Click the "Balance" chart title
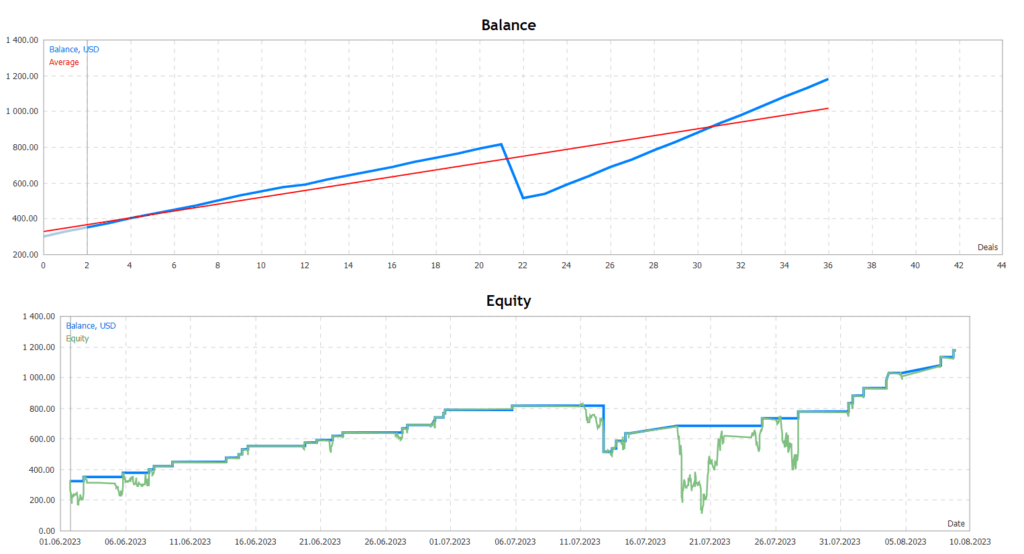Image resolution: width=1024 pixels, height=554 pixels. click(511, 25)
